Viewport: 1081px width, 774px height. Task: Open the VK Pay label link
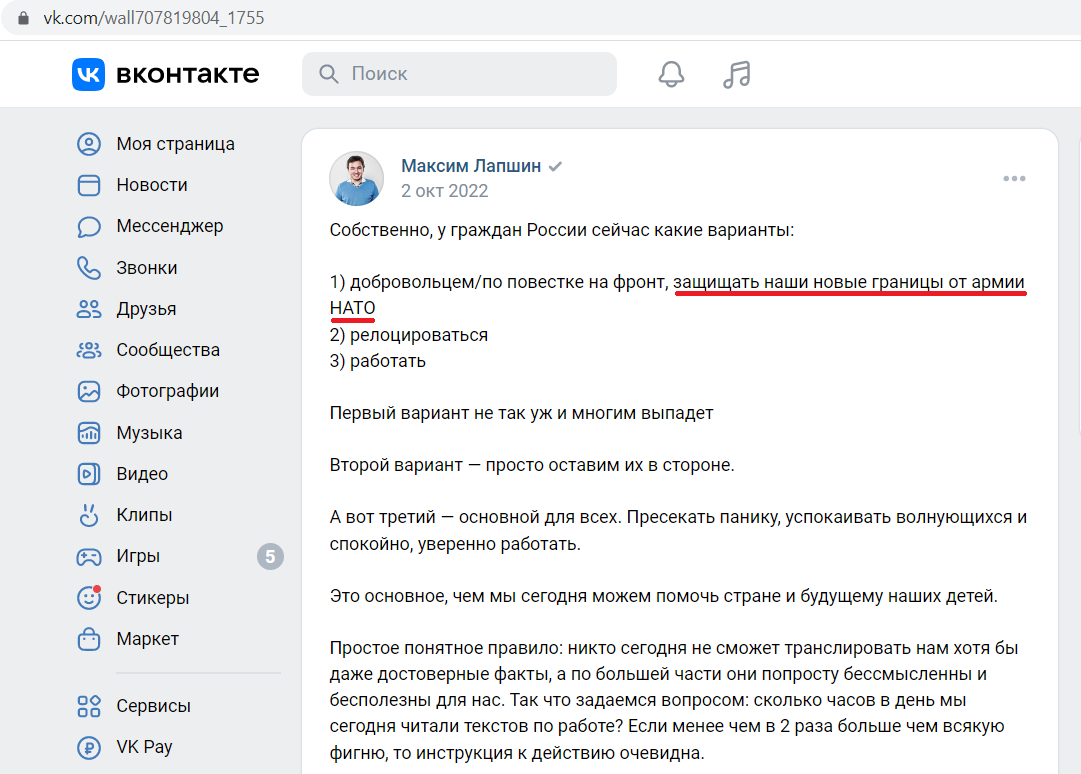point(144,747)
